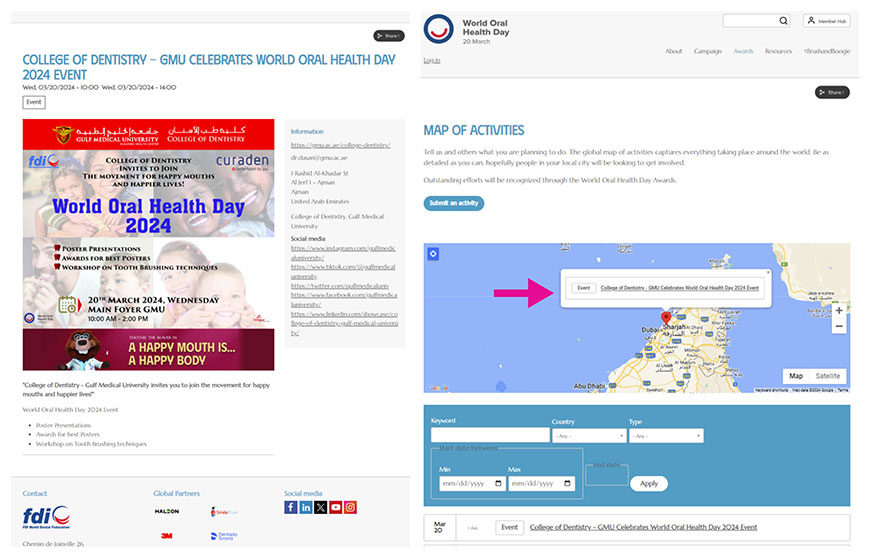Open the Campaign menu item
This screenshot has height=558, width=870.
[x=707, y=51]
